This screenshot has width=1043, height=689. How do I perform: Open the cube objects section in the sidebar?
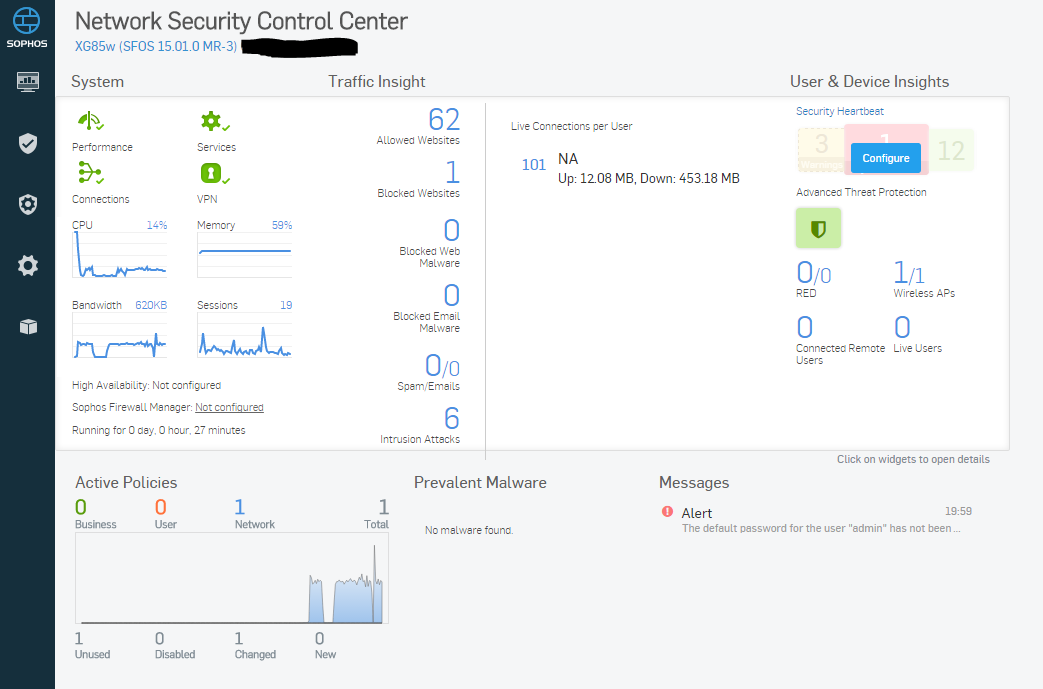[x=28, y=327]
